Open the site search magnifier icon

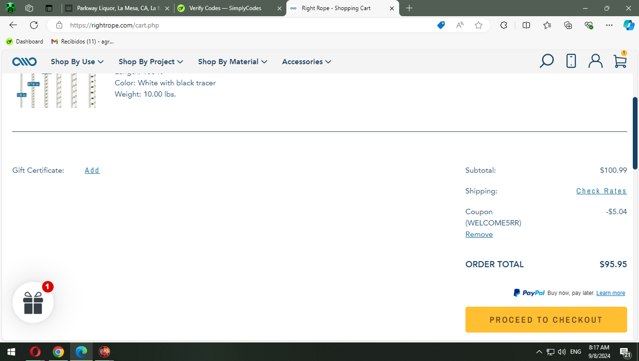[x=546, y=61]
